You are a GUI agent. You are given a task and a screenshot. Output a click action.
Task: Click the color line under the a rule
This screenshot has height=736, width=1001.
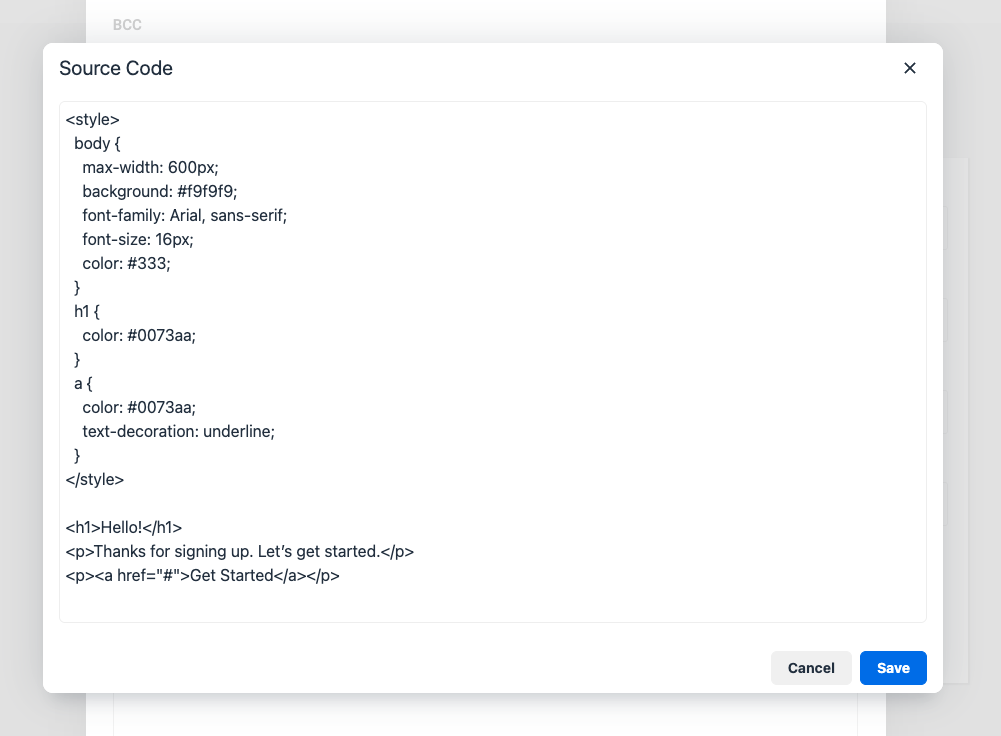click(x=139, y=407)
